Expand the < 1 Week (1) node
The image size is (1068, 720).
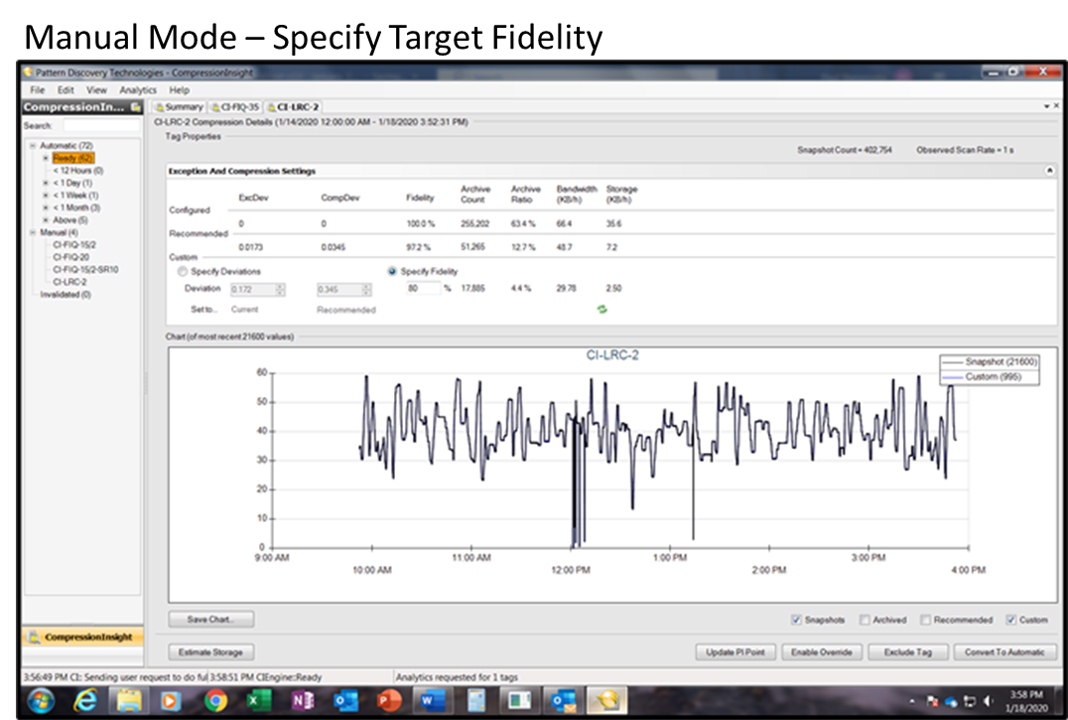pos(46,195)
